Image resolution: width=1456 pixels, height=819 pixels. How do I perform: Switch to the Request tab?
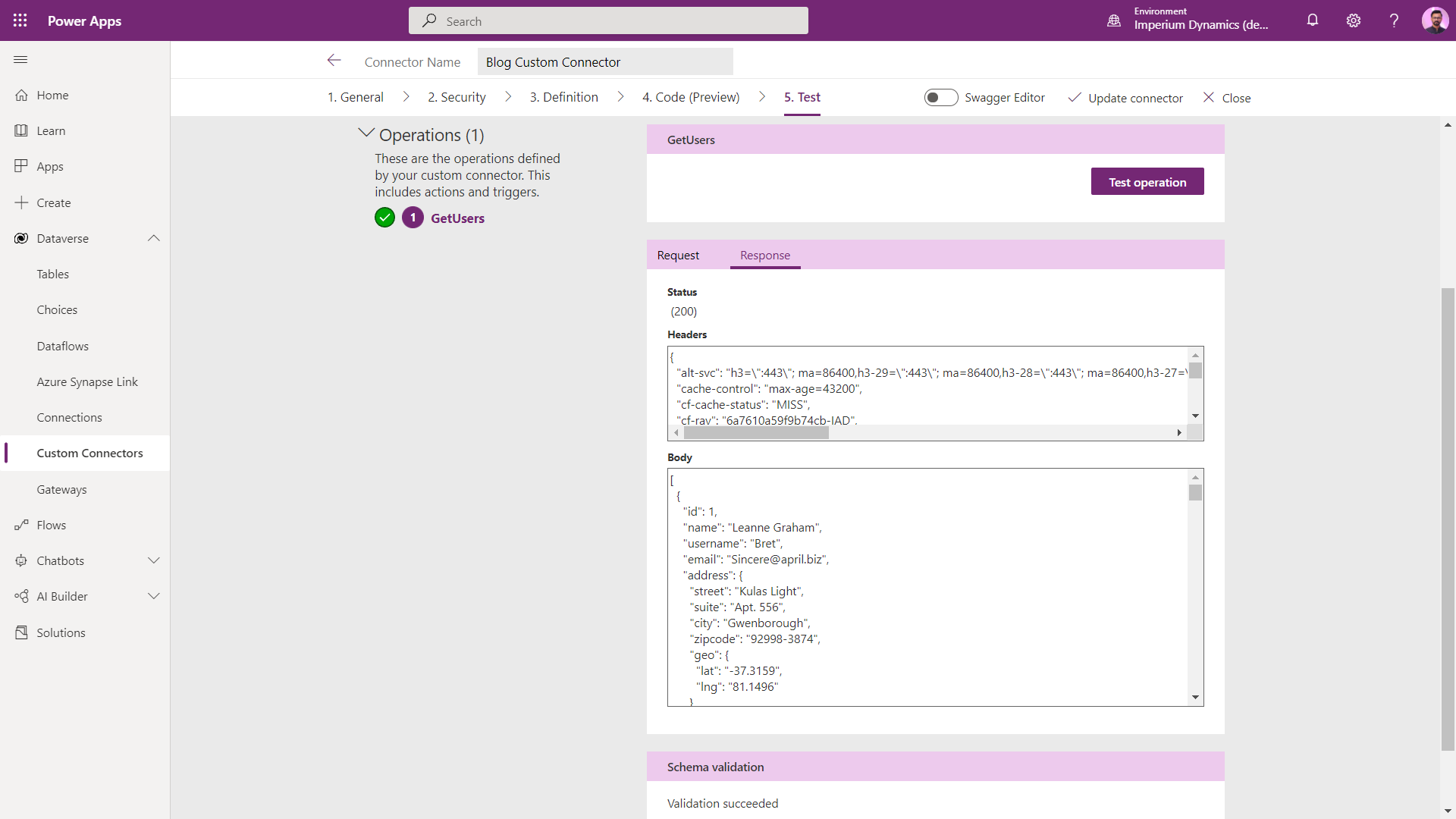[678, 256]
